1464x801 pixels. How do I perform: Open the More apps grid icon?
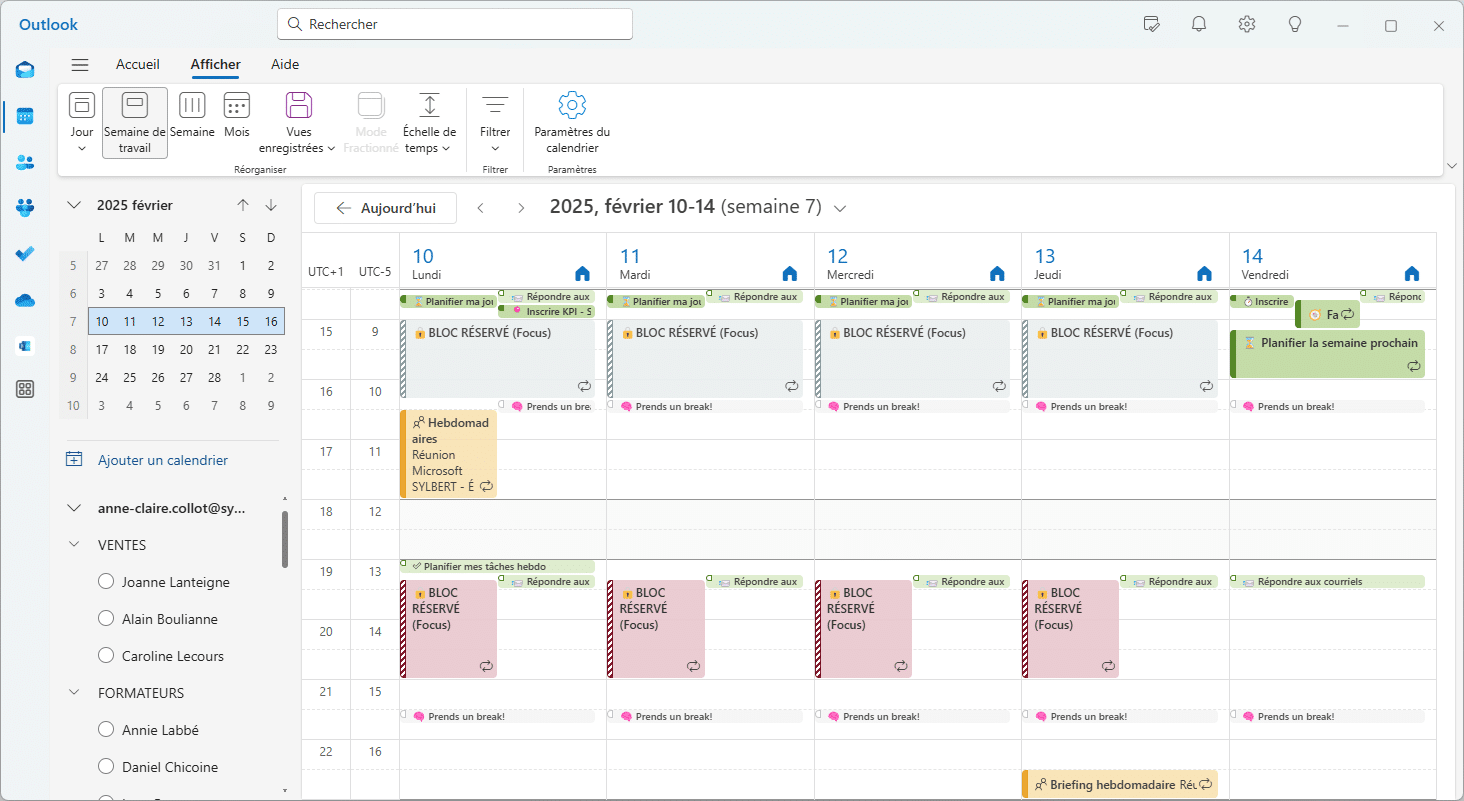tap(25, 390)
